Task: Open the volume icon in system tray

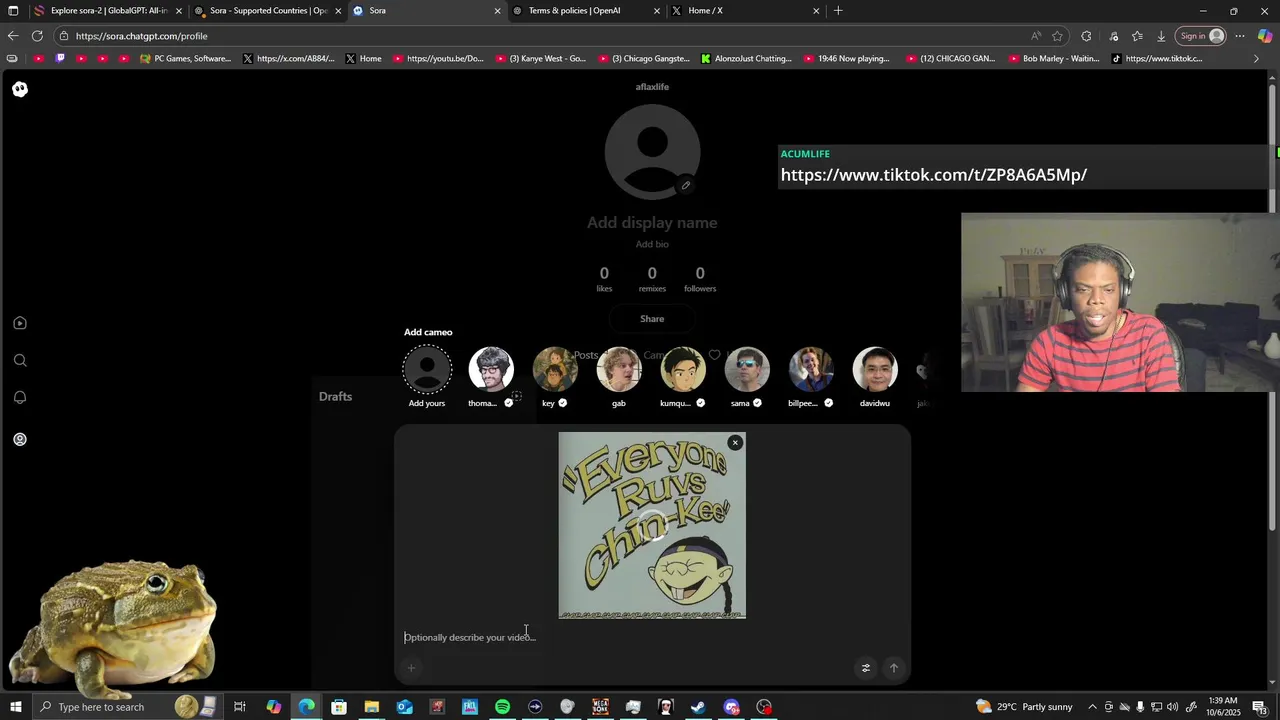Action: [1172, 707]
